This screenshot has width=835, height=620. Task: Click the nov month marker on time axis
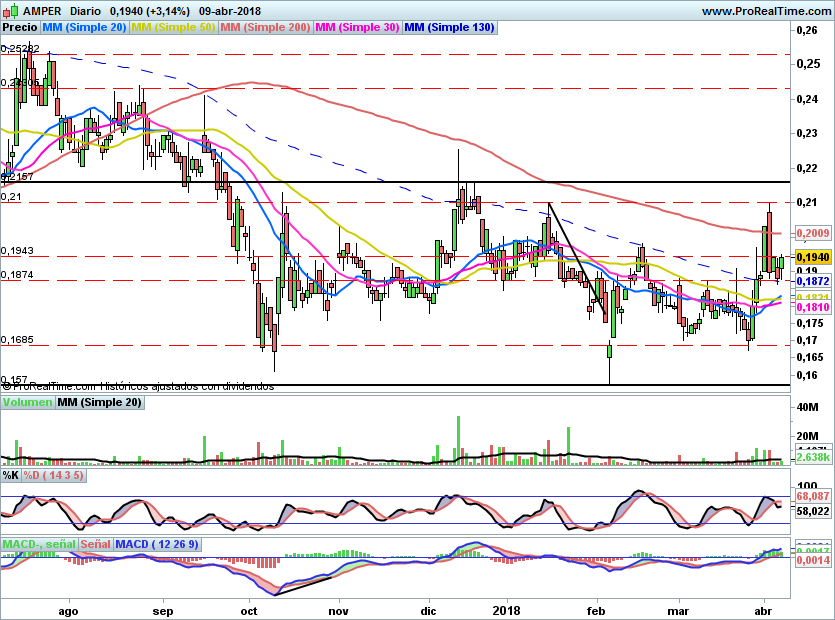(x=339, y=611)
